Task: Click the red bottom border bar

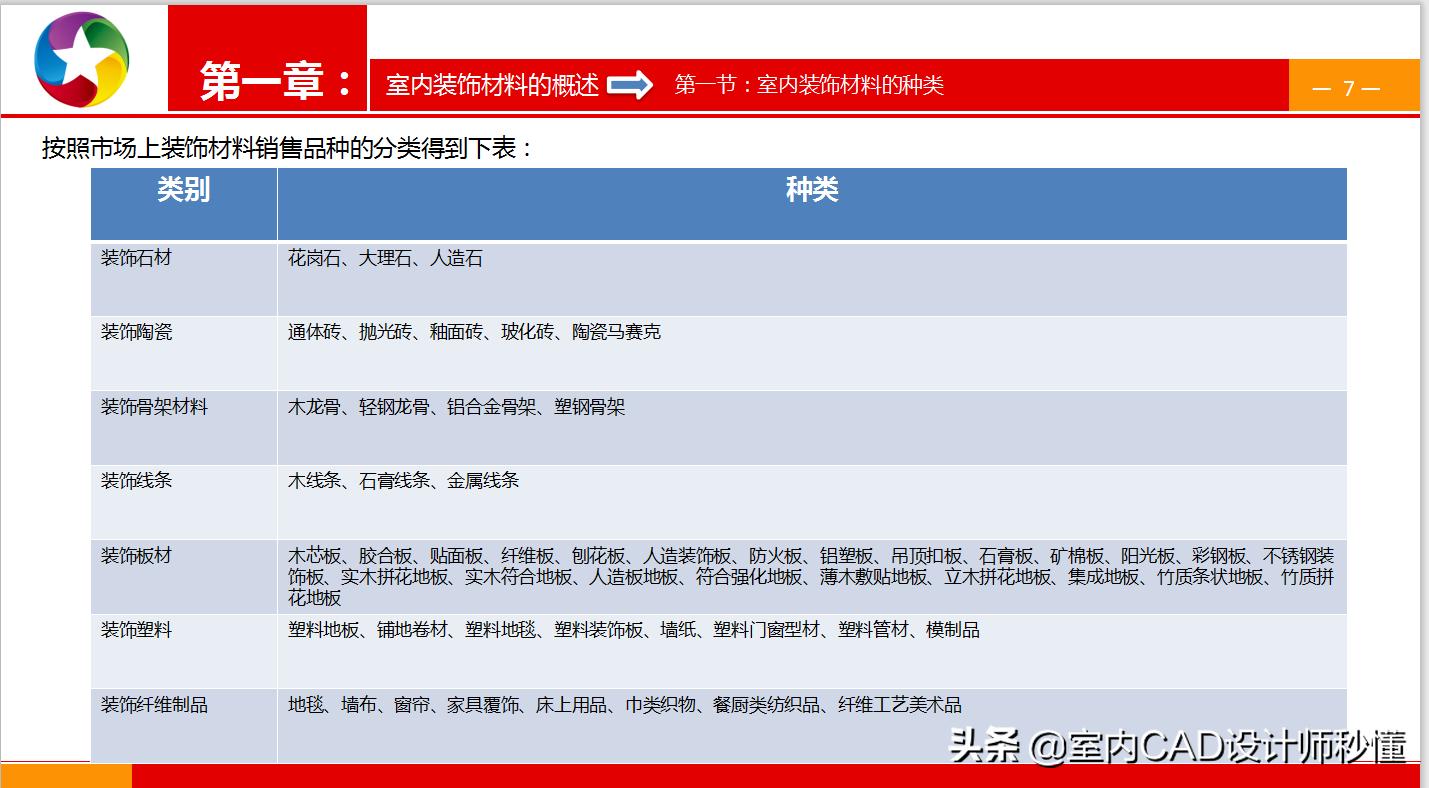Action: pyautogui.click(x=780, y=775)
